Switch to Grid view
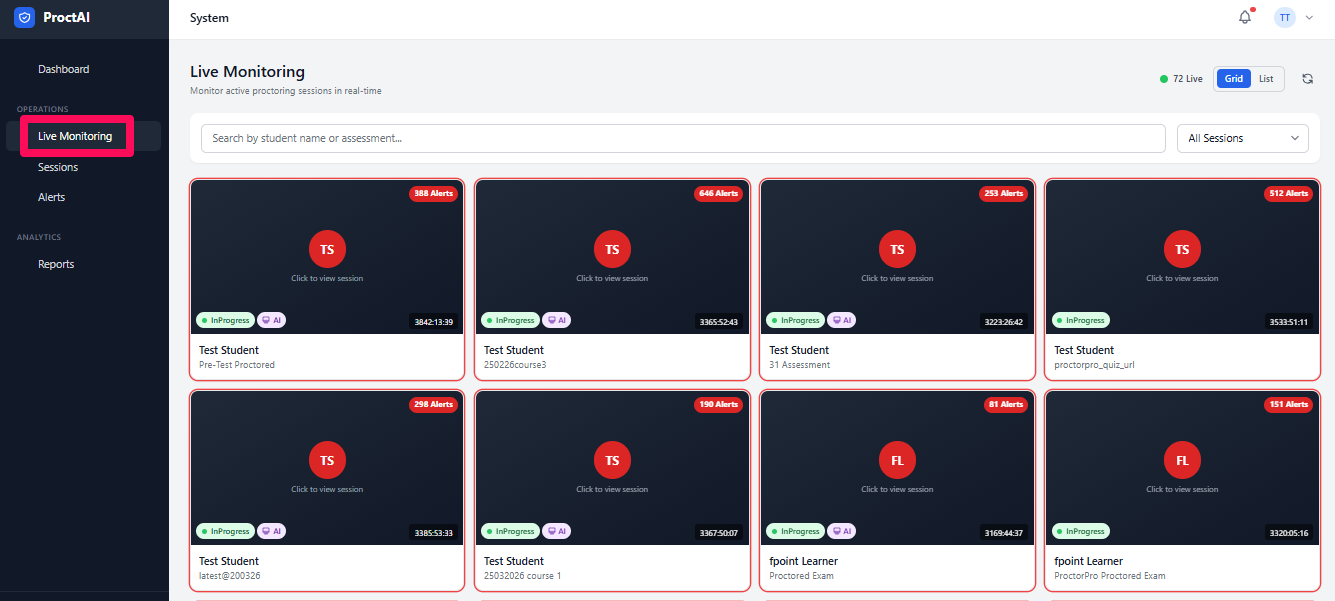The image size is (1335, 601). [1234, 79]
